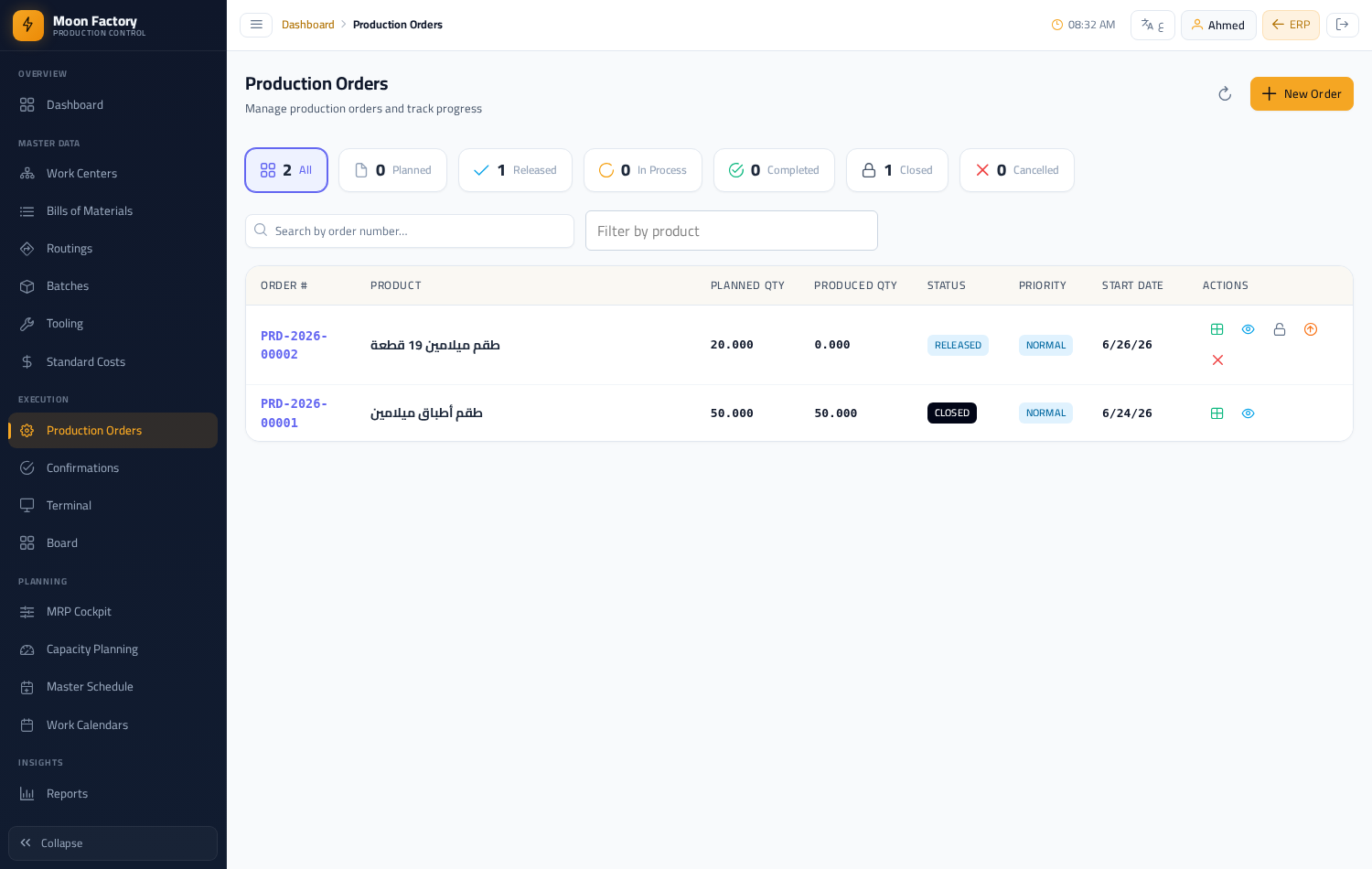Open materials grid for PRD-2026-00002
Screen dimensions: 1372x869
pos(1217,329)
